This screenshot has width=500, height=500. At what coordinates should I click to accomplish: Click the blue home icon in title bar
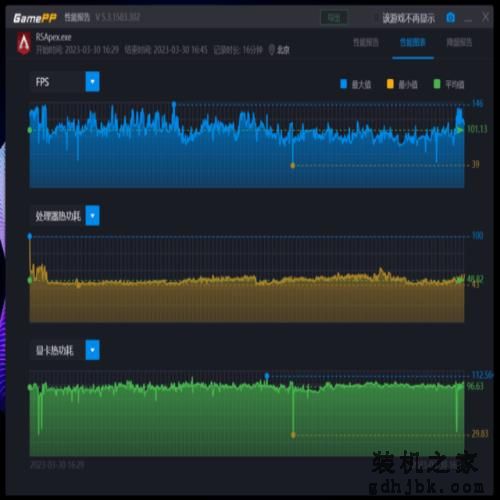450,17
